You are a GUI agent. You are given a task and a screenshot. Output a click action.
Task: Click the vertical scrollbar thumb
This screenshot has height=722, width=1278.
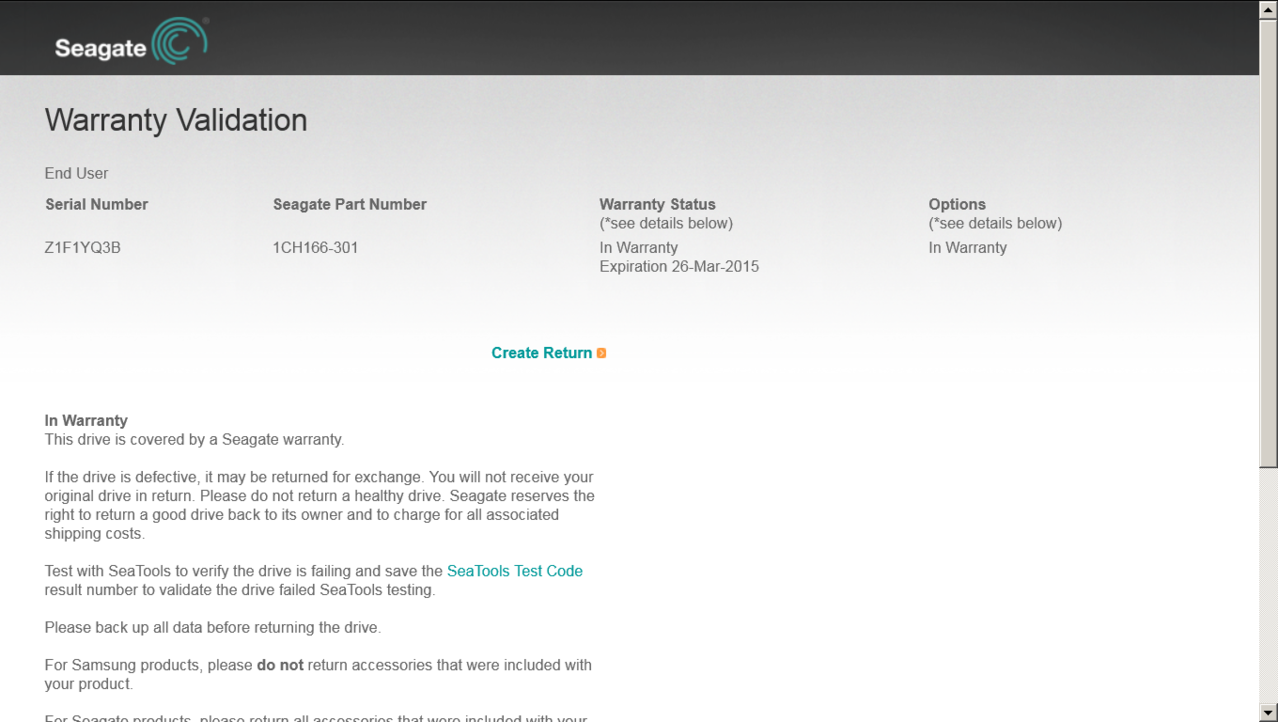1269,242
